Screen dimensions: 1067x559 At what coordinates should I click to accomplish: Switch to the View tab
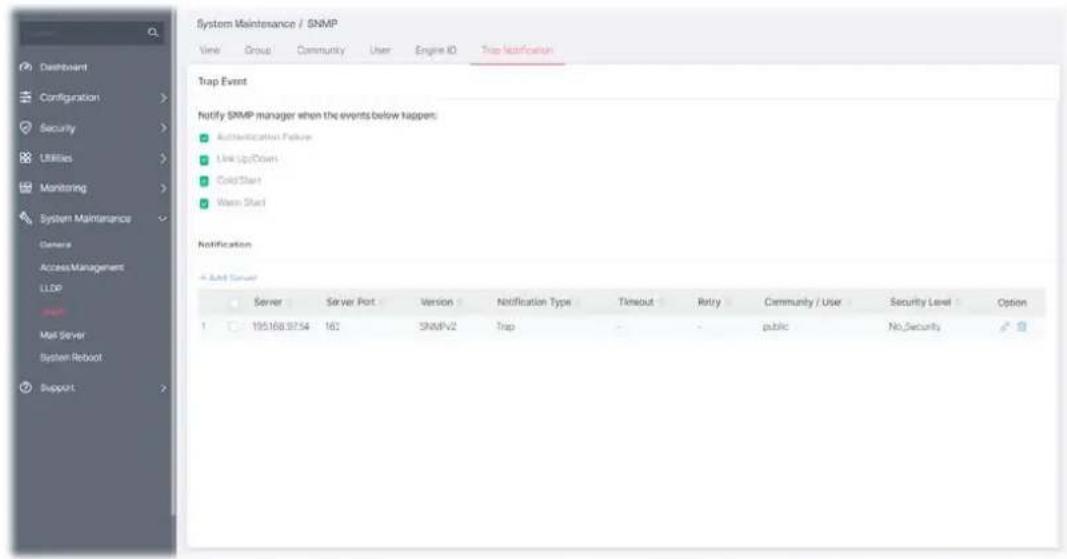pyautogui.click(x=210, y=50)
